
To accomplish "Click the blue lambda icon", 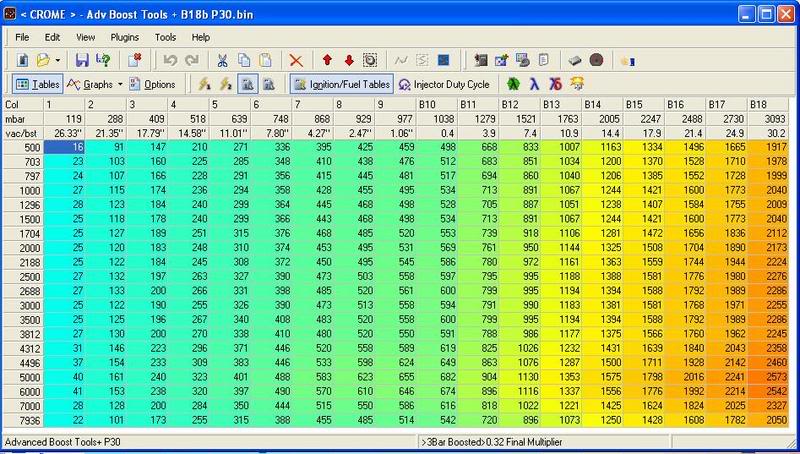I will (534, 84).
